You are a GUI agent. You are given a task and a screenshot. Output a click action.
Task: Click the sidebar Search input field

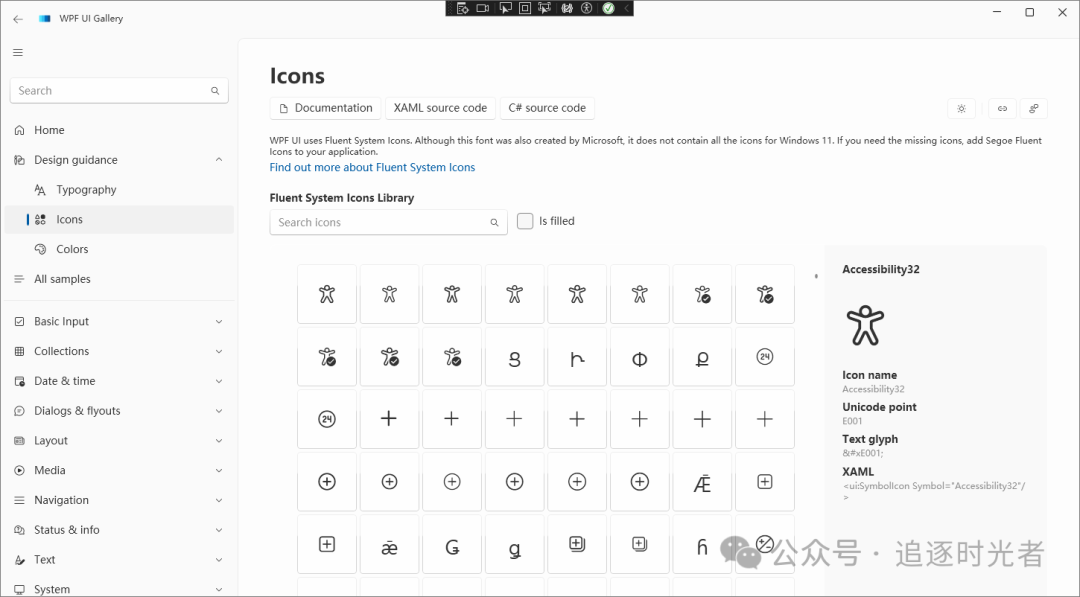coord(119,91)
